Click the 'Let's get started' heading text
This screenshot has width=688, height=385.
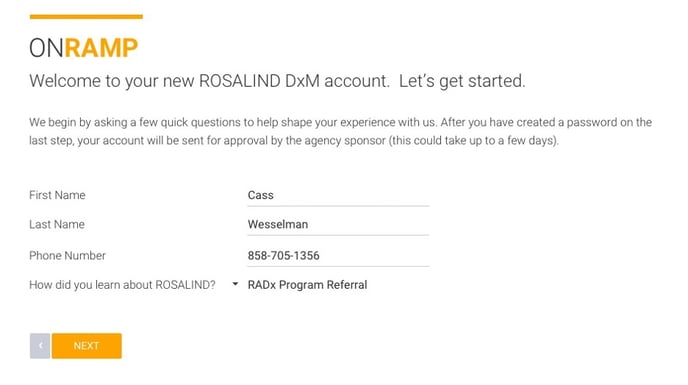[x=462, y=81]
